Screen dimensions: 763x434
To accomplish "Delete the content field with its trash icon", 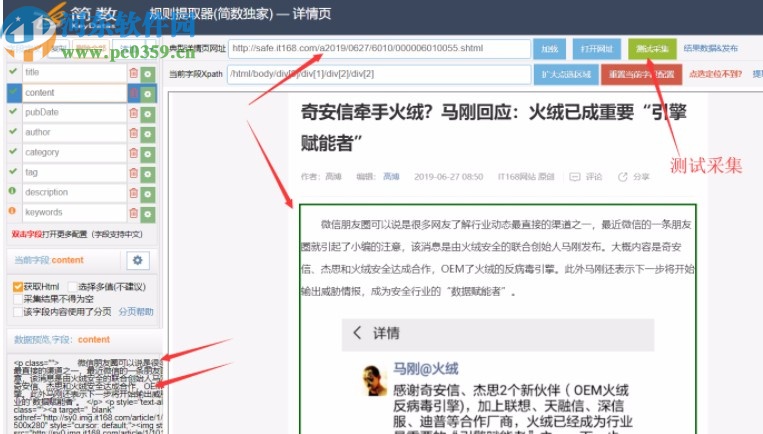I will pos(134,93).
